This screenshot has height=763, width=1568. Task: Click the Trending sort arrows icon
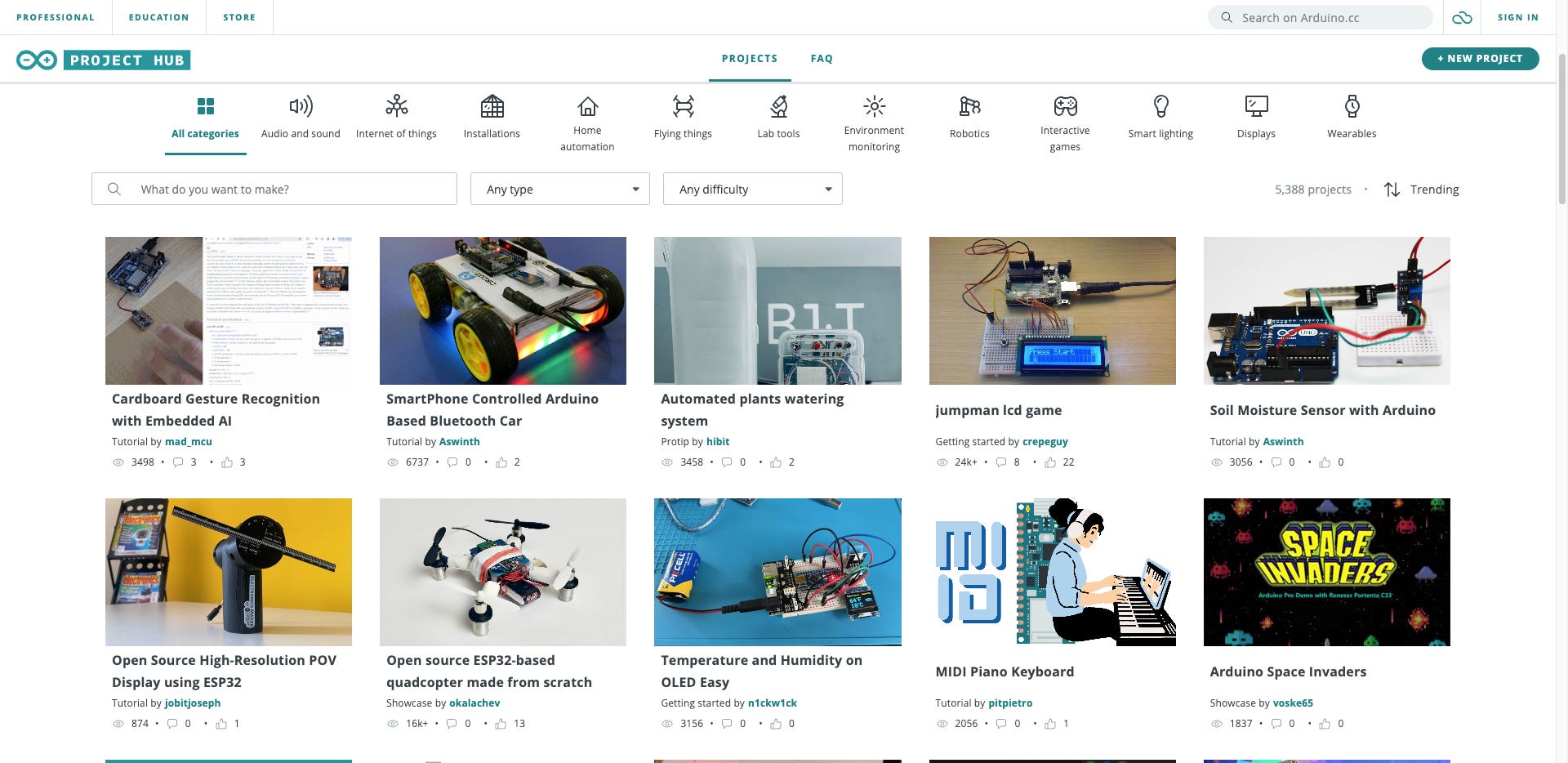click(1392, 190)
